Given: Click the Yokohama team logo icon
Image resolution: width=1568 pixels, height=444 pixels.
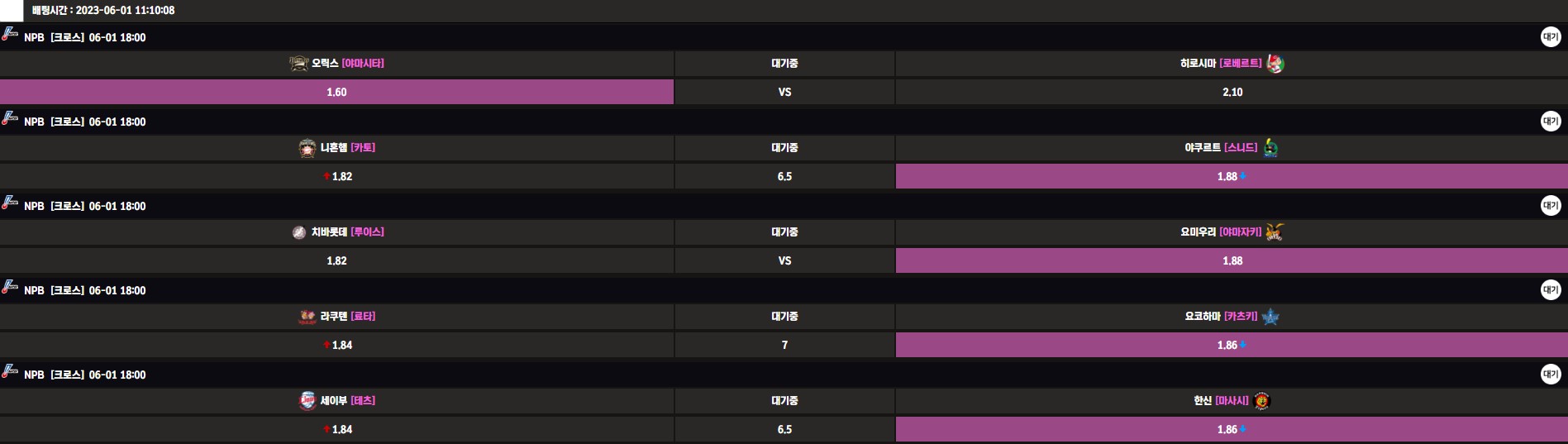Looking at the screenshot, I should (x=1270, y=317).
